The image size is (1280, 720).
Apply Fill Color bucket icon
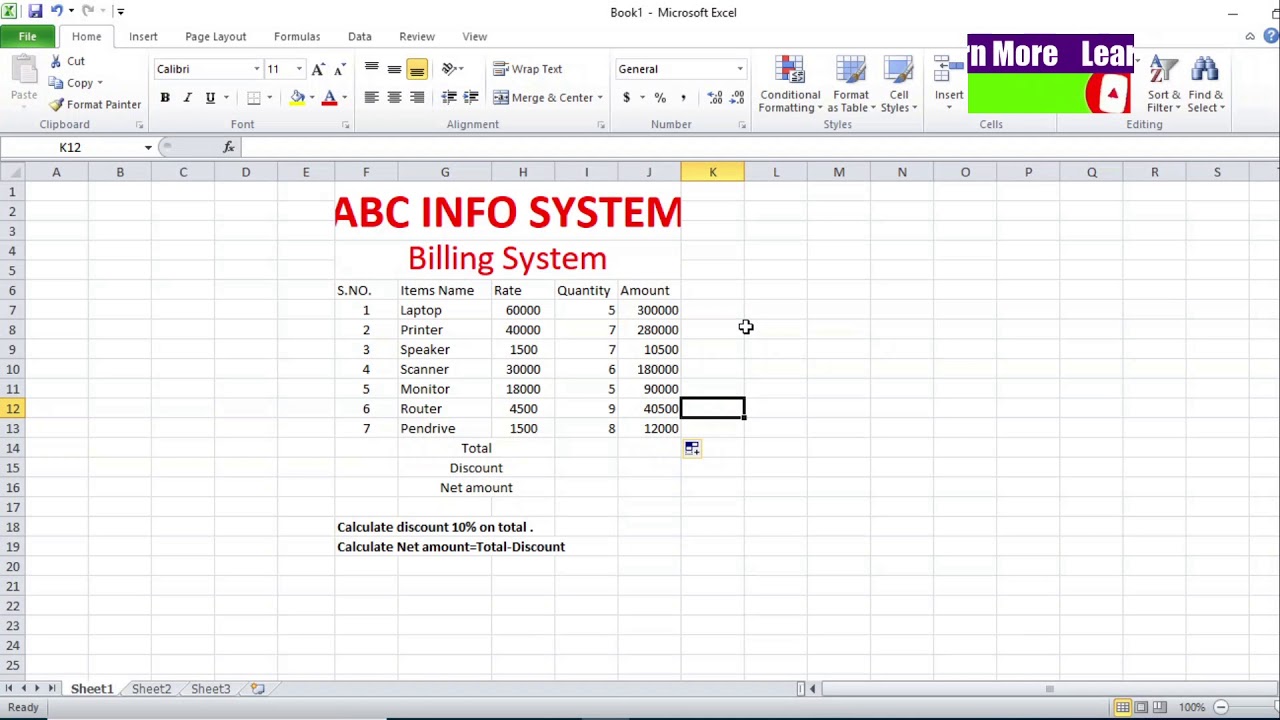pos(297,98)
